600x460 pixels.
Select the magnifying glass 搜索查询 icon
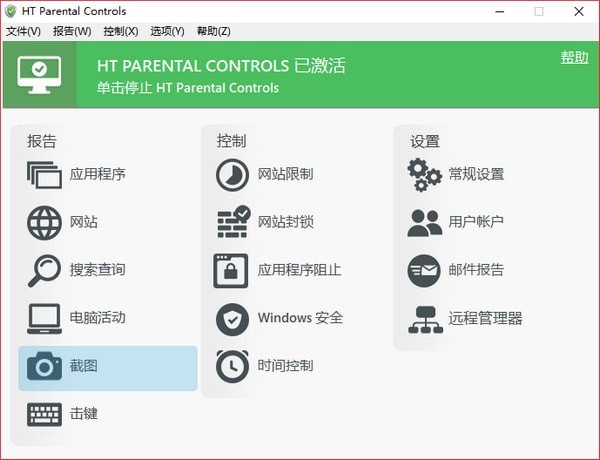click(x=44, y=271)
